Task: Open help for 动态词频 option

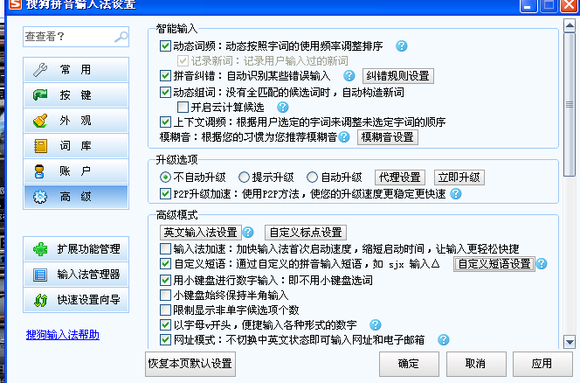Action: tap(401, 46)
